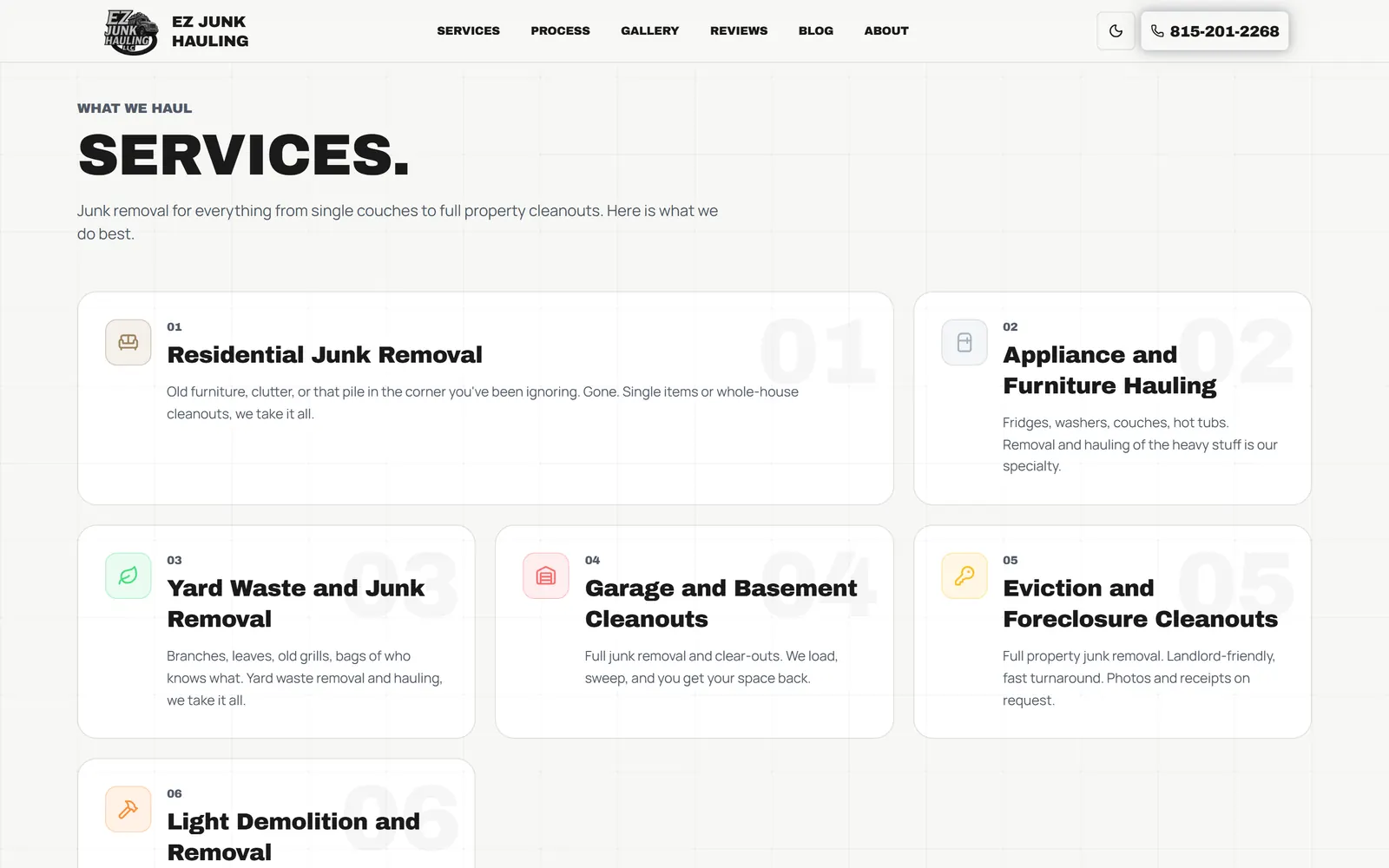The image size is (1389, 868).
Task: Select Garage and Basement Cleanouts heading
Action: [721, 603]
